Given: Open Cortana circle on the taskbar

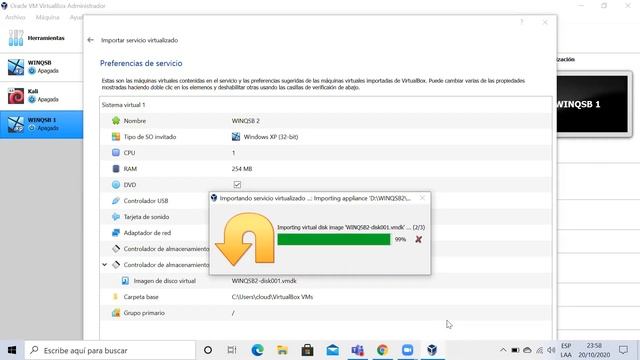Looking at the screenshot, I should (208, 350).
